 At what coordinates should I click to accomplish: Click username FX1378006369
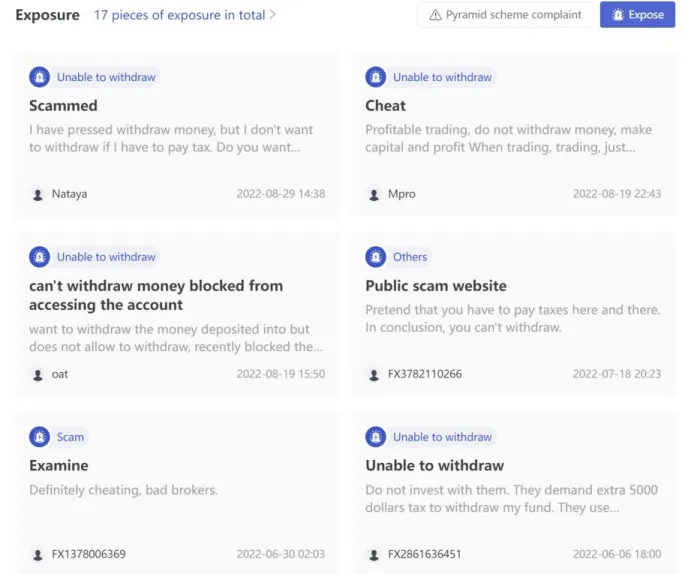click(x=88, y=554)
